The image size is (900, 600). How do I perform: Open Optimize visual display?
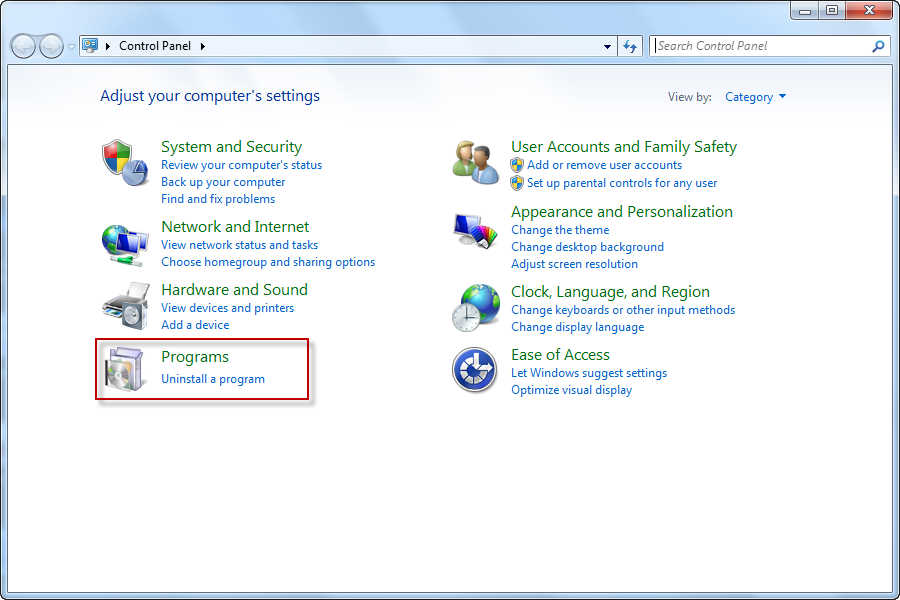point(572,390)
